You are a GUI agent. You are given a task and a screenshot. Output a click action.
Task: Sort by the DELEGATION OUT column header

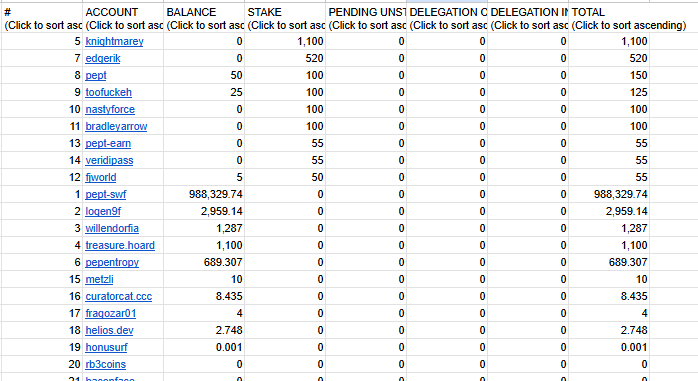click(447, 19)
